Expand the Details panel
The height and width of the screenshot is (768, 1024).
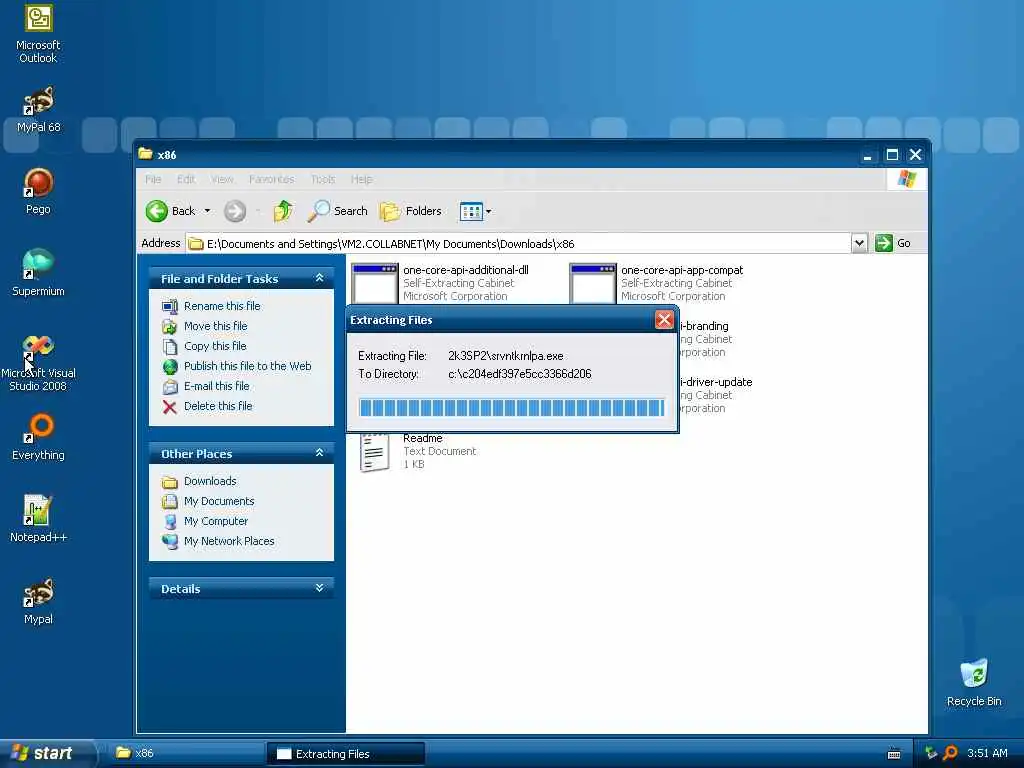tap(319, 588)
